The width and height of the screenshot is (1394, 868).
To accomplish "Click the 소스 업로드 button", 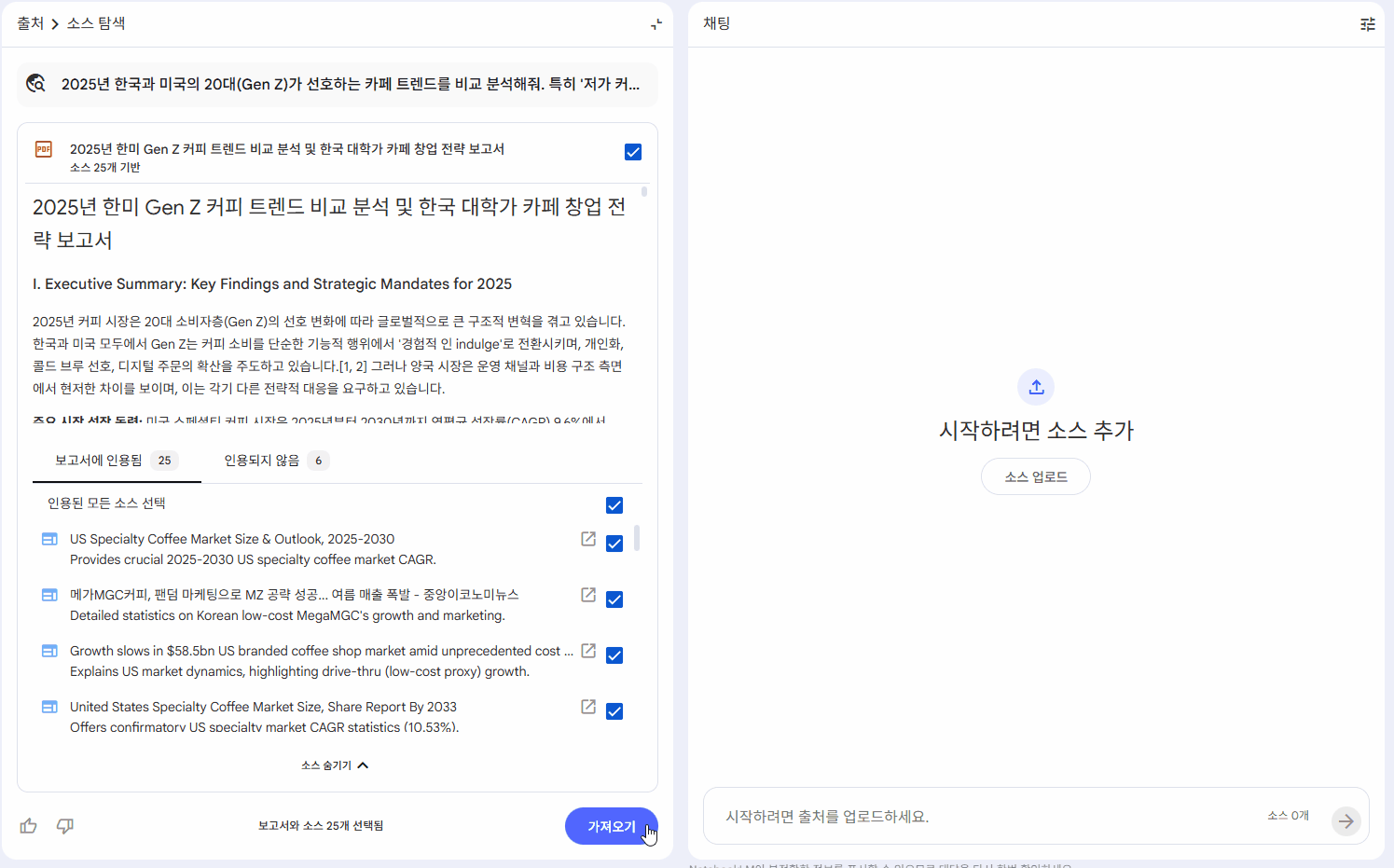I will click(1035, 475).
